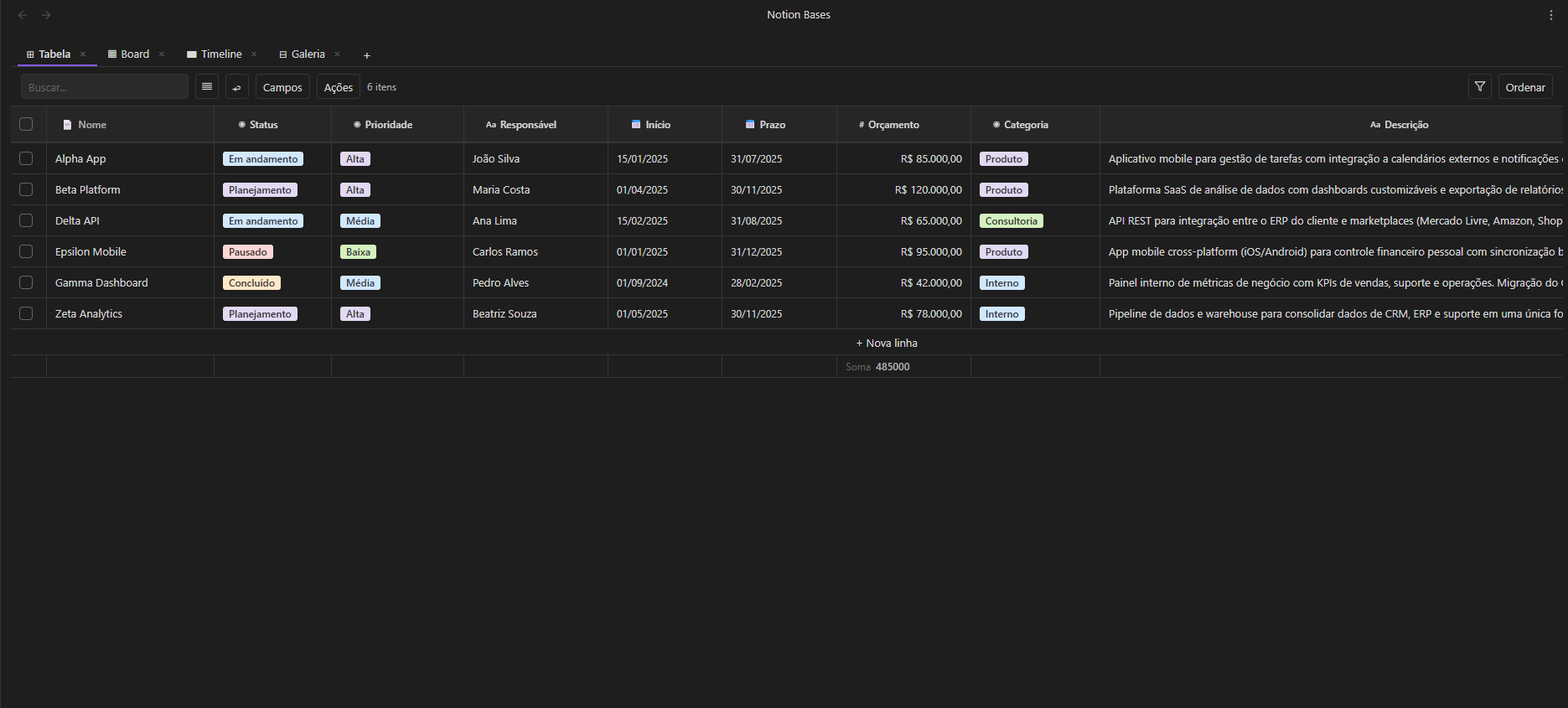Add a new view with plus icon

[x=366, y=55]
